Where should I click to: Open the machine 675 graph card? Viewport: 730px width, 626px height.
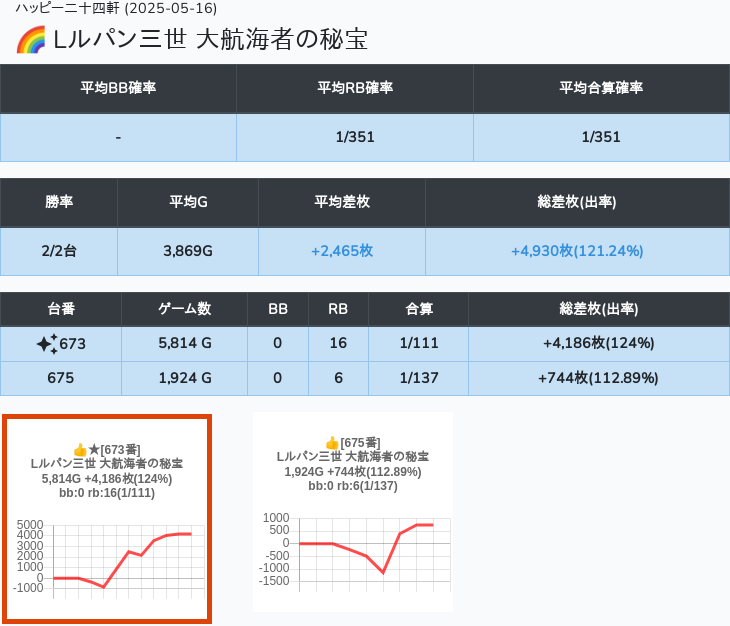point(353,511)
